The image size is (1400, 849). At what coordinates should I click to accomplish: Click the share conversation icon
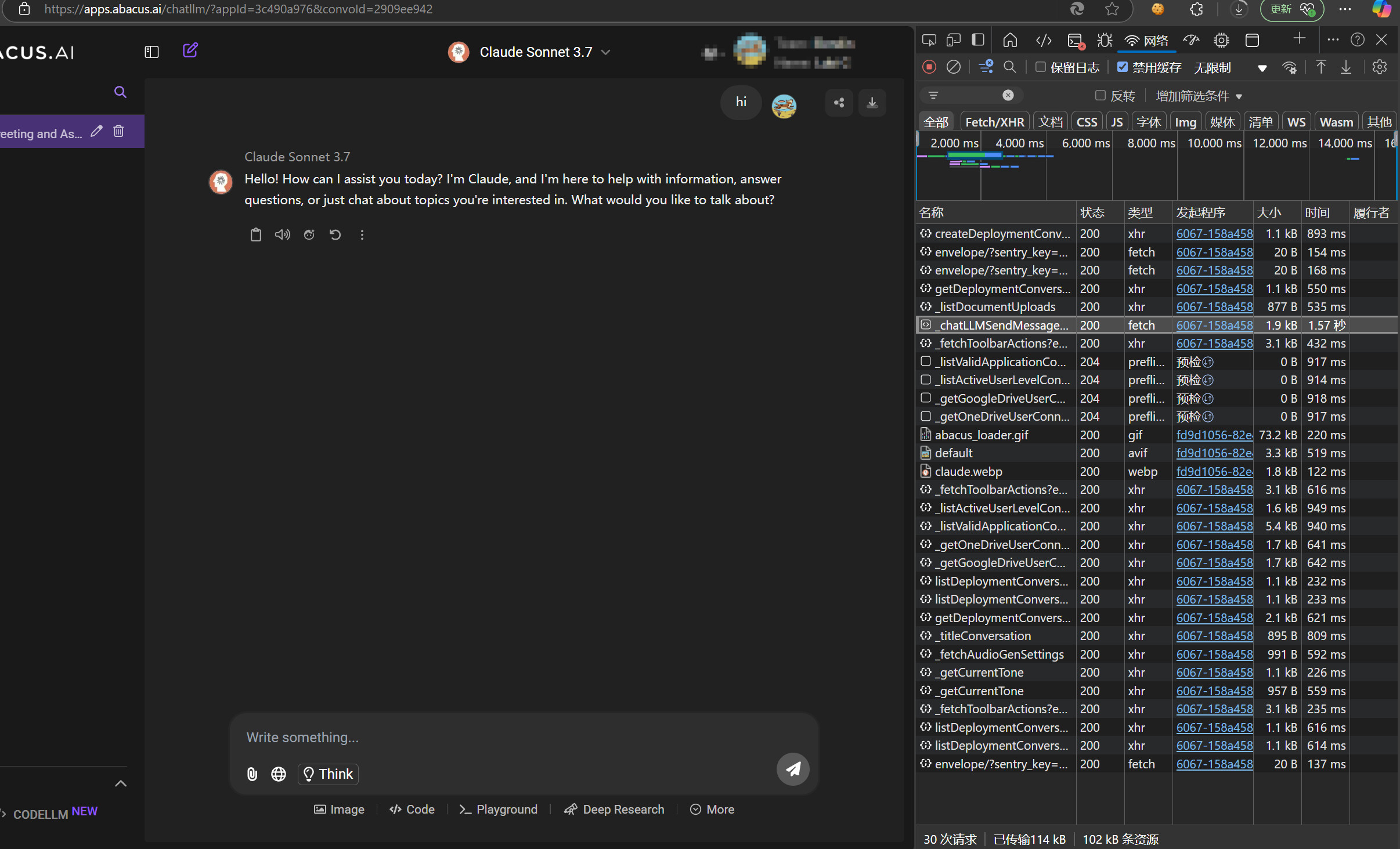tap(839, 103)
